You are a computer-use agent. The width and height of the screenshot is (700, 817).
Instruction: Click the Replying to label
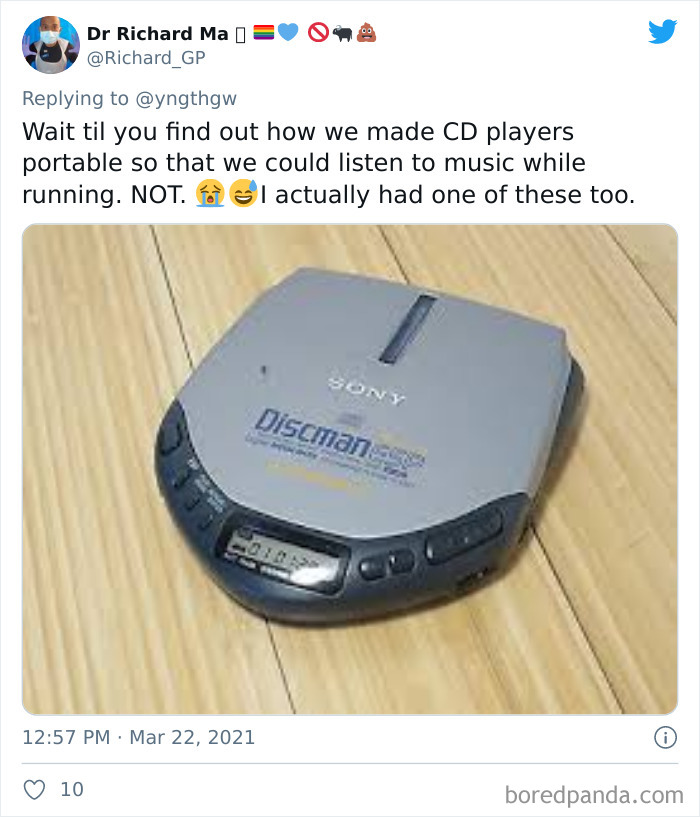tap(75, 98)
